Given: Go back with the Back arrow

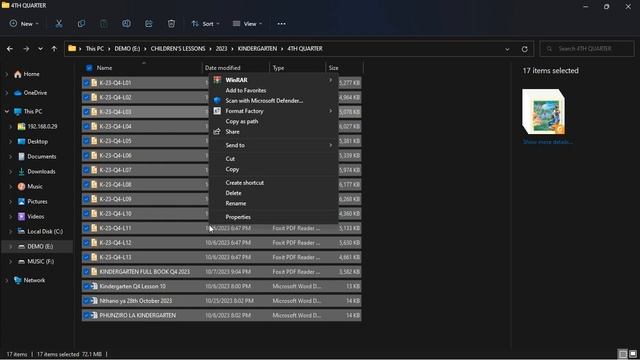Looking at the screenshot, I should (x=10, y=49).
